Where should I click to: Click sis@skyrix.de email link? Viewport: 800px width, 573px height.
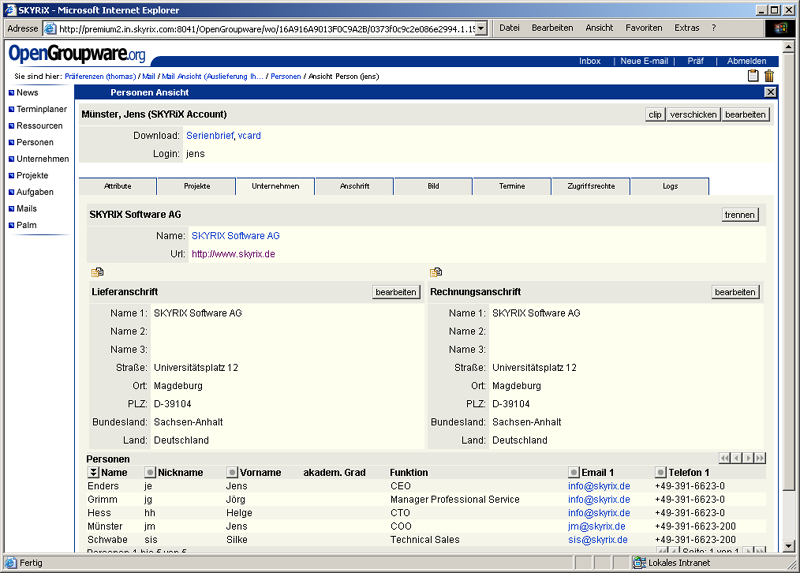(597, 539)
